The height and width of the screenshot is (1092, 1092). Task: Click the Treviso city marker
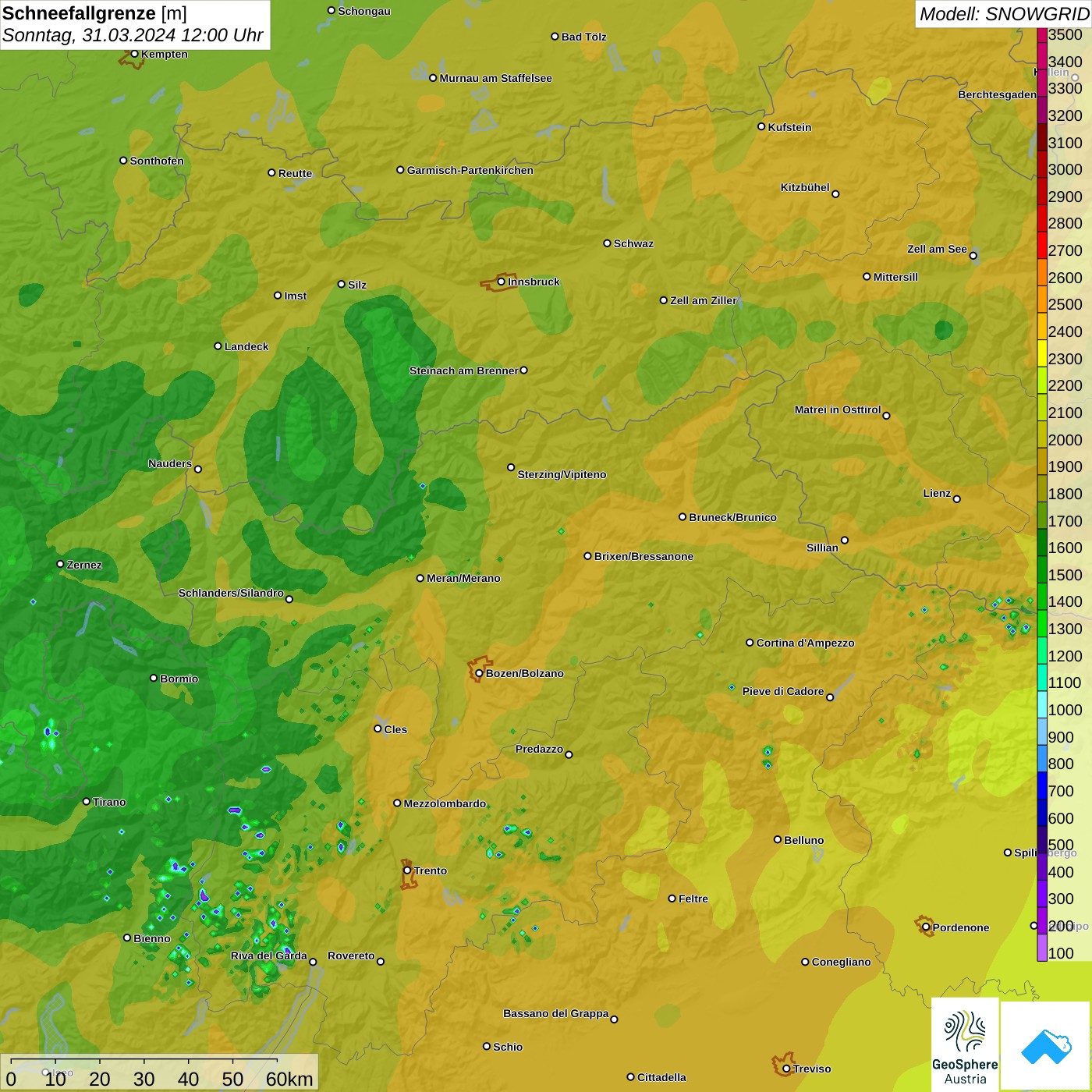click(786, 1069)
